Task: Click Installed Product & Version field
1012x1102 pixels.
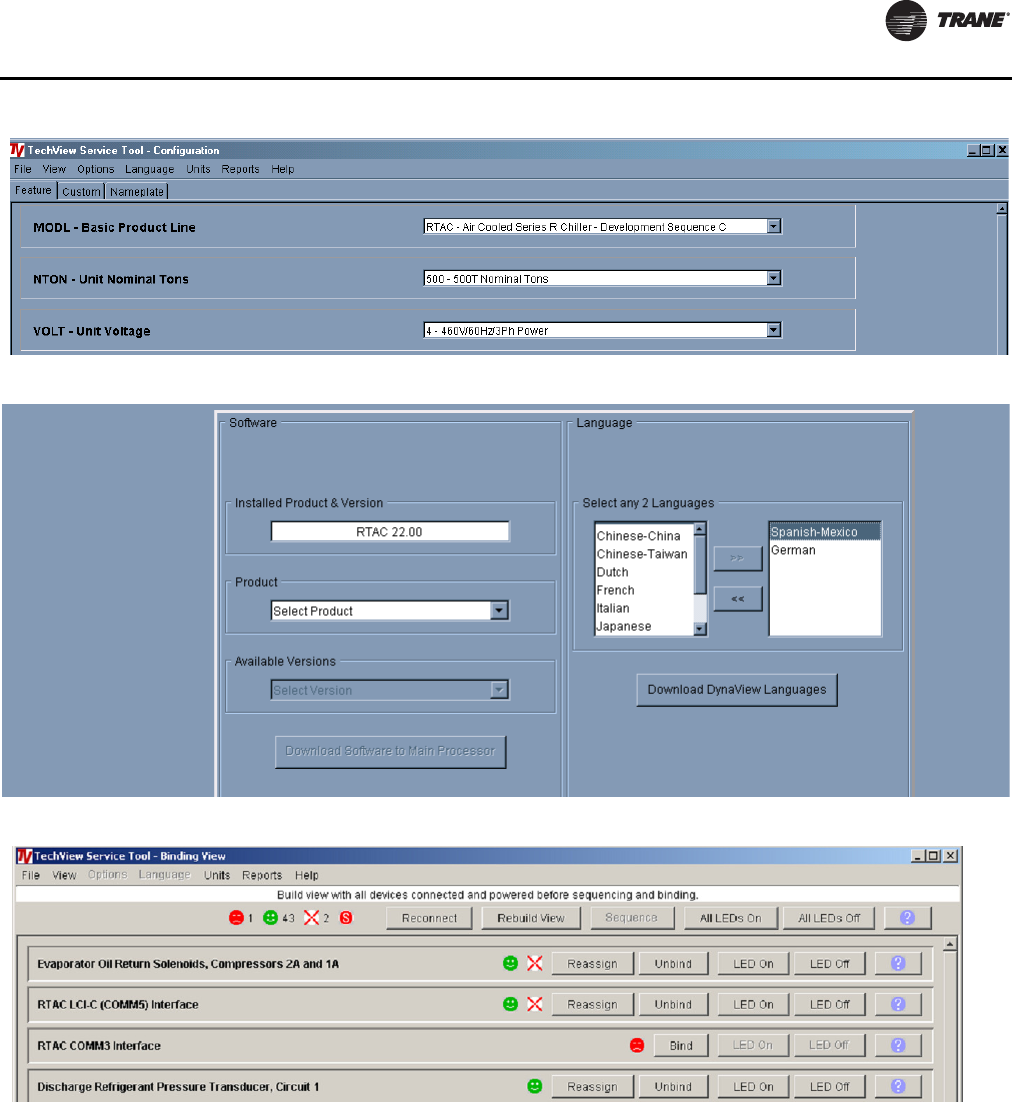Action: 390,532
